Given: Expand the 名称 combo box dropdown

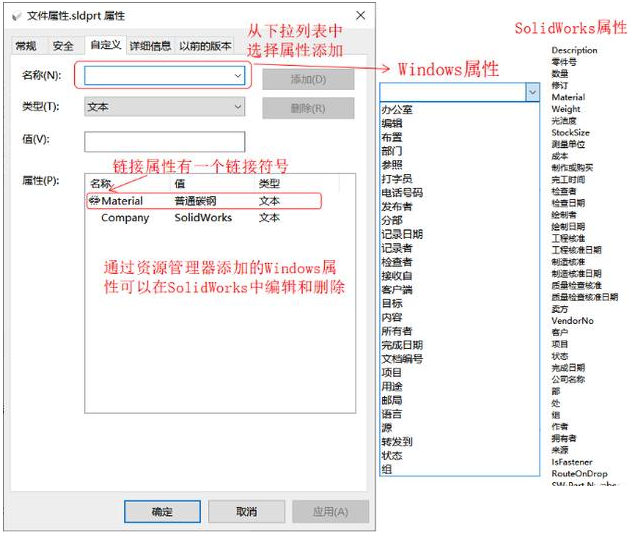Looking at the screenshot, I should [x=237, y=75].
